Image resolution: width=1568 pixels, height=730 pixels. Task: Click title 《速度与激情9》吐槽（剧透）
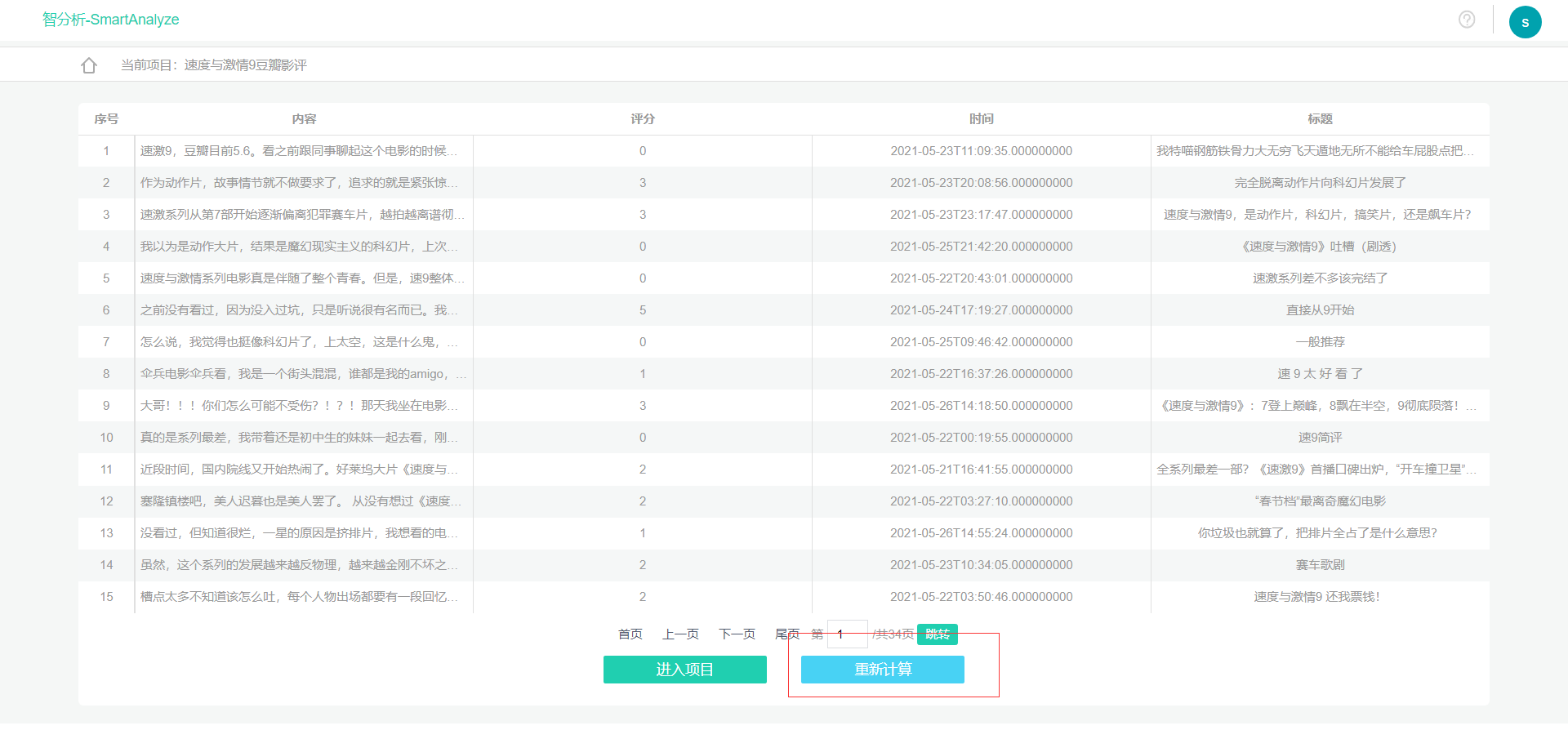[1321, 247]
